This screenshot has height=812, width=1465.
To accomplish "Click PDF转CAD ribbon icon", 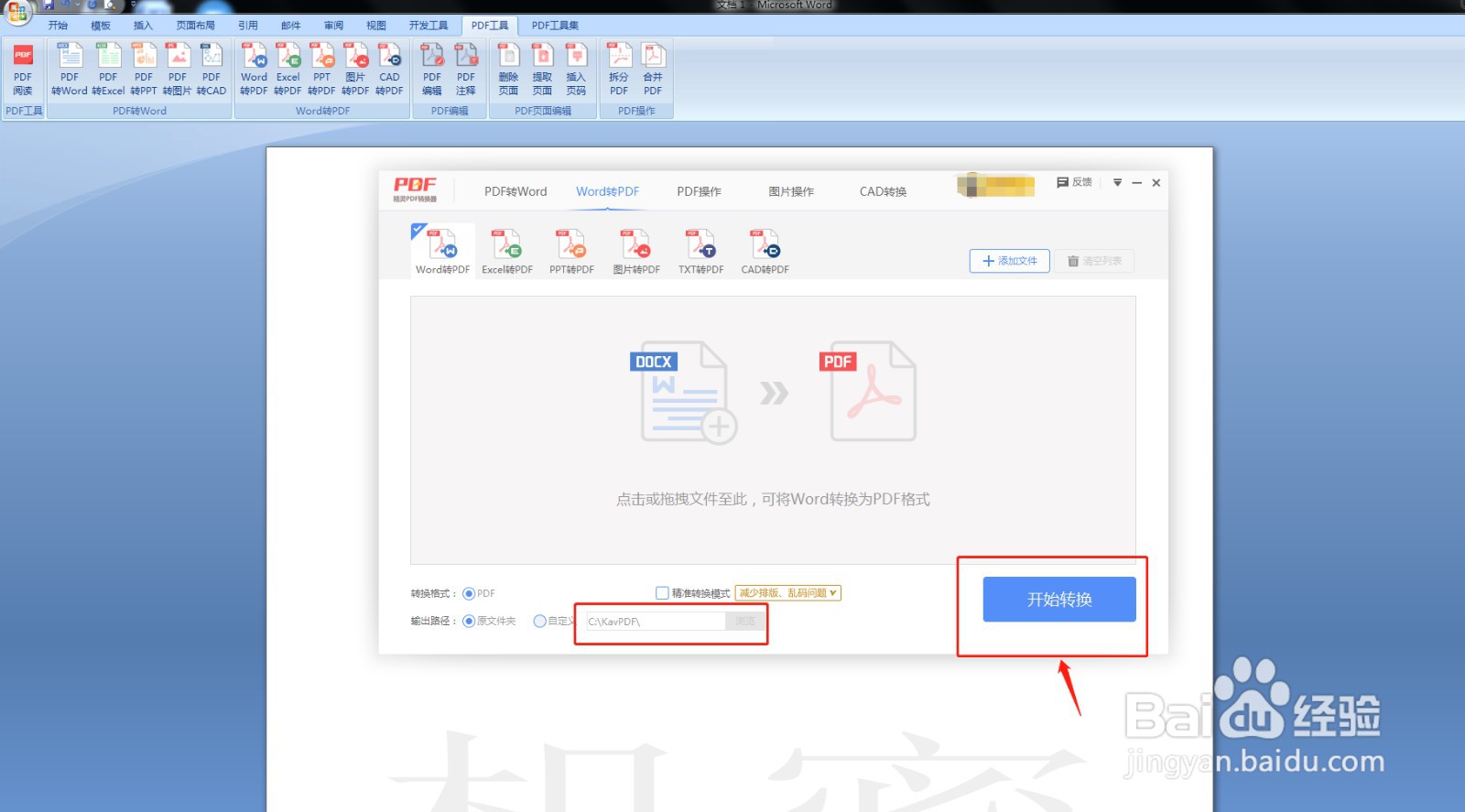I will coord(212,70).
